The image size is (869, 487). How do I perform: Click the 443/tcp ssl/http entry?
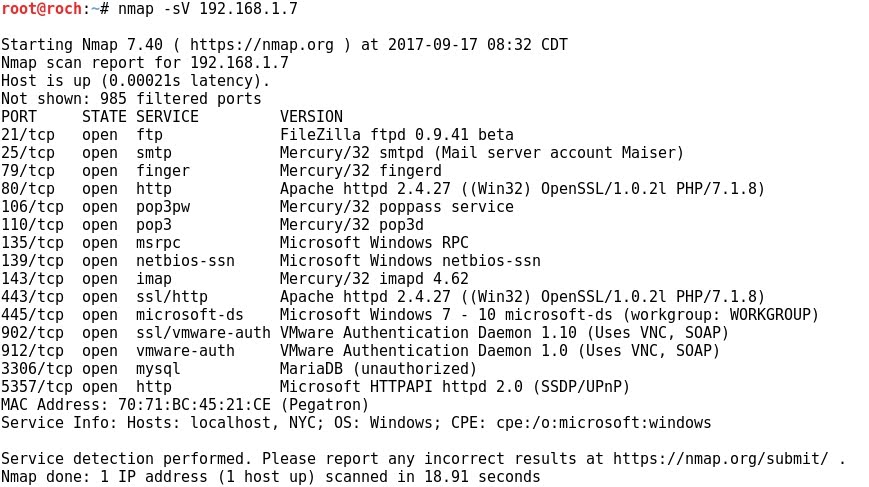tap(104, 297)
